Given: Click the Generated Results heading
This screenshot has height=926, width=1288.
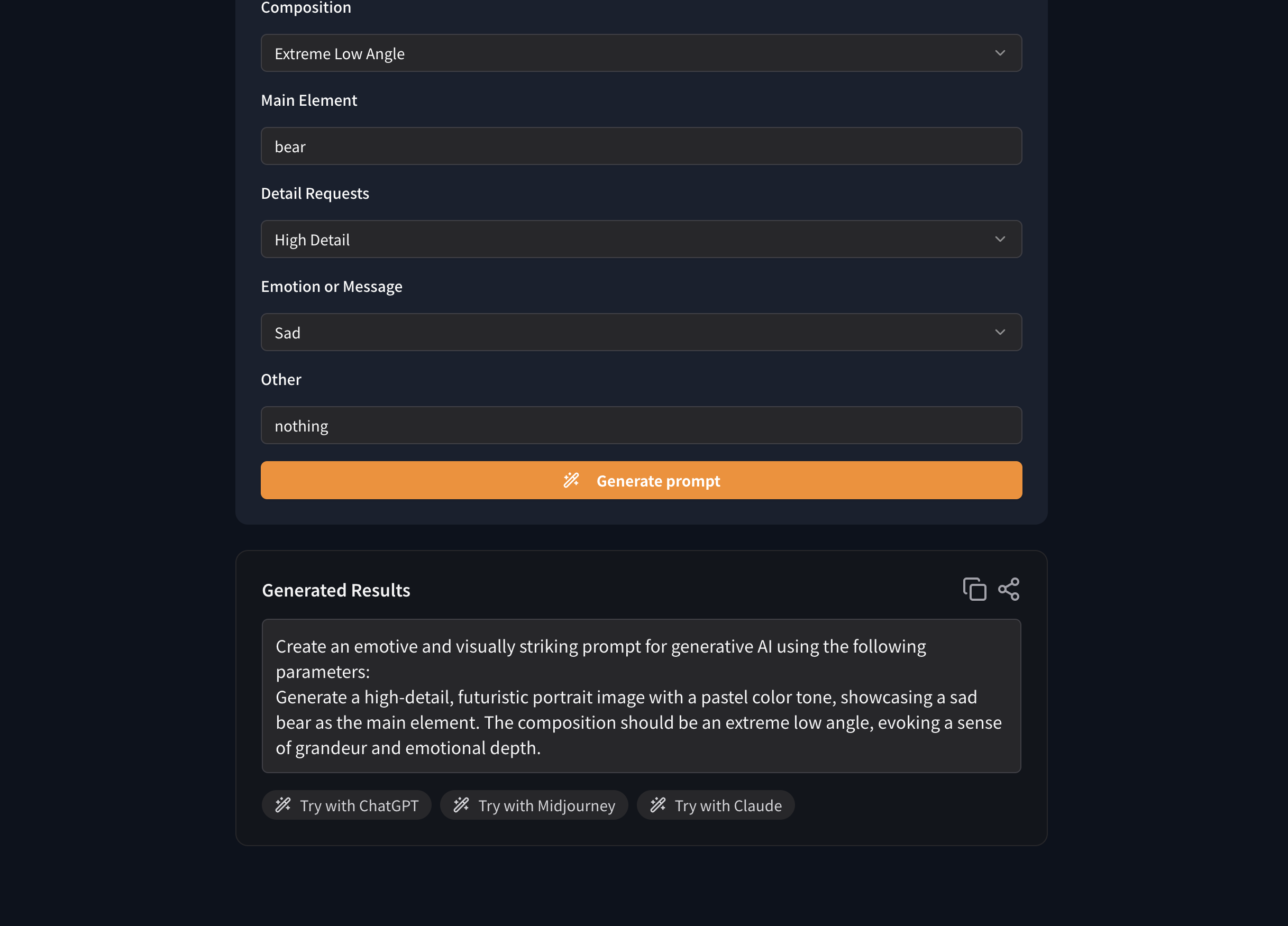Looking at the screenshot, I should pos(336,591).
